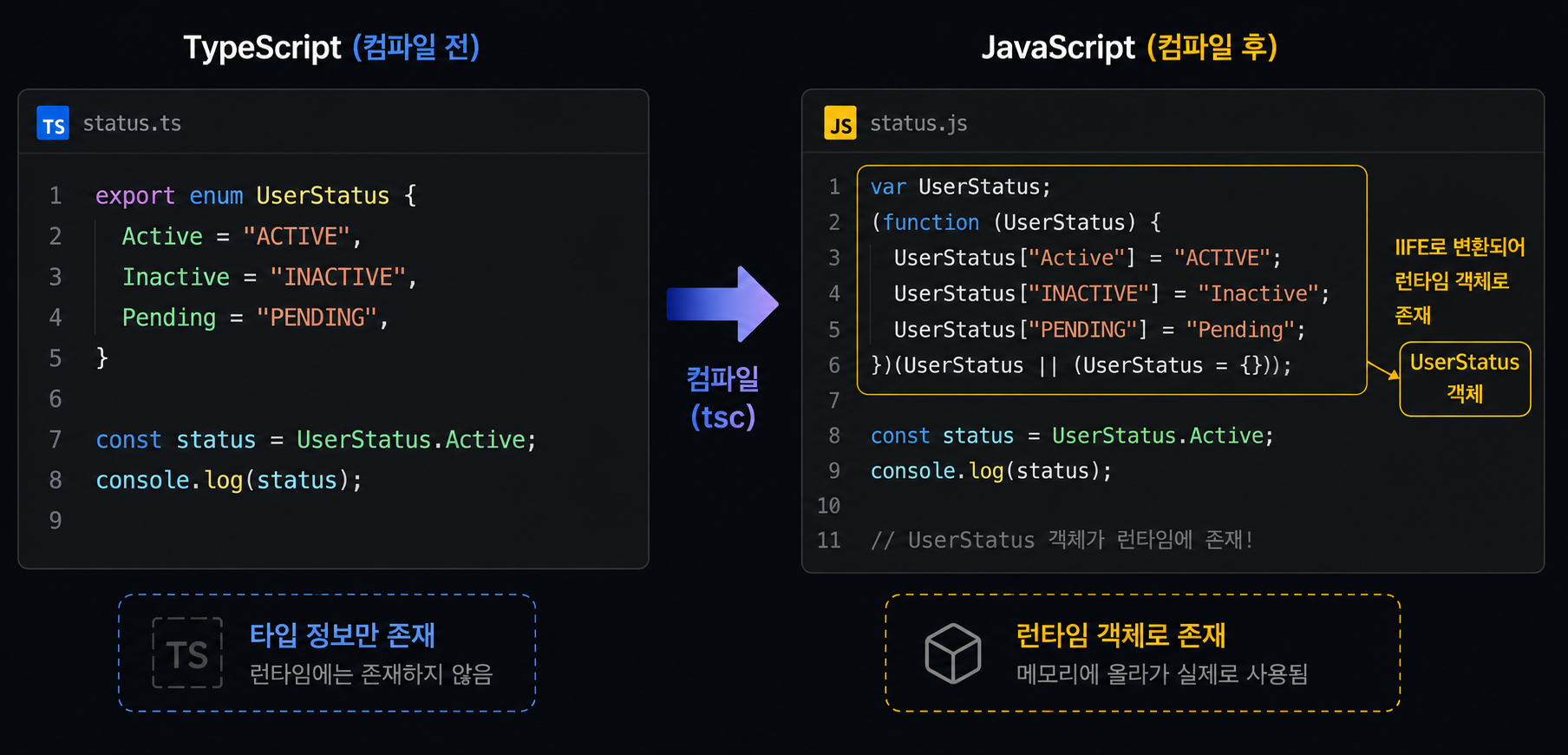Click the 'IIFE로 변환되어 런타임 객체로 존재' annotation
Screen dimensions: 1568x755
1460,281
